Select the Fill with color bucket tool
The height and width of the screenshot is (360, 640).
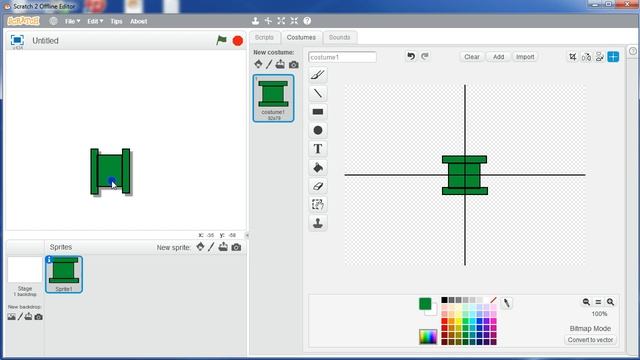click(318, 167)
